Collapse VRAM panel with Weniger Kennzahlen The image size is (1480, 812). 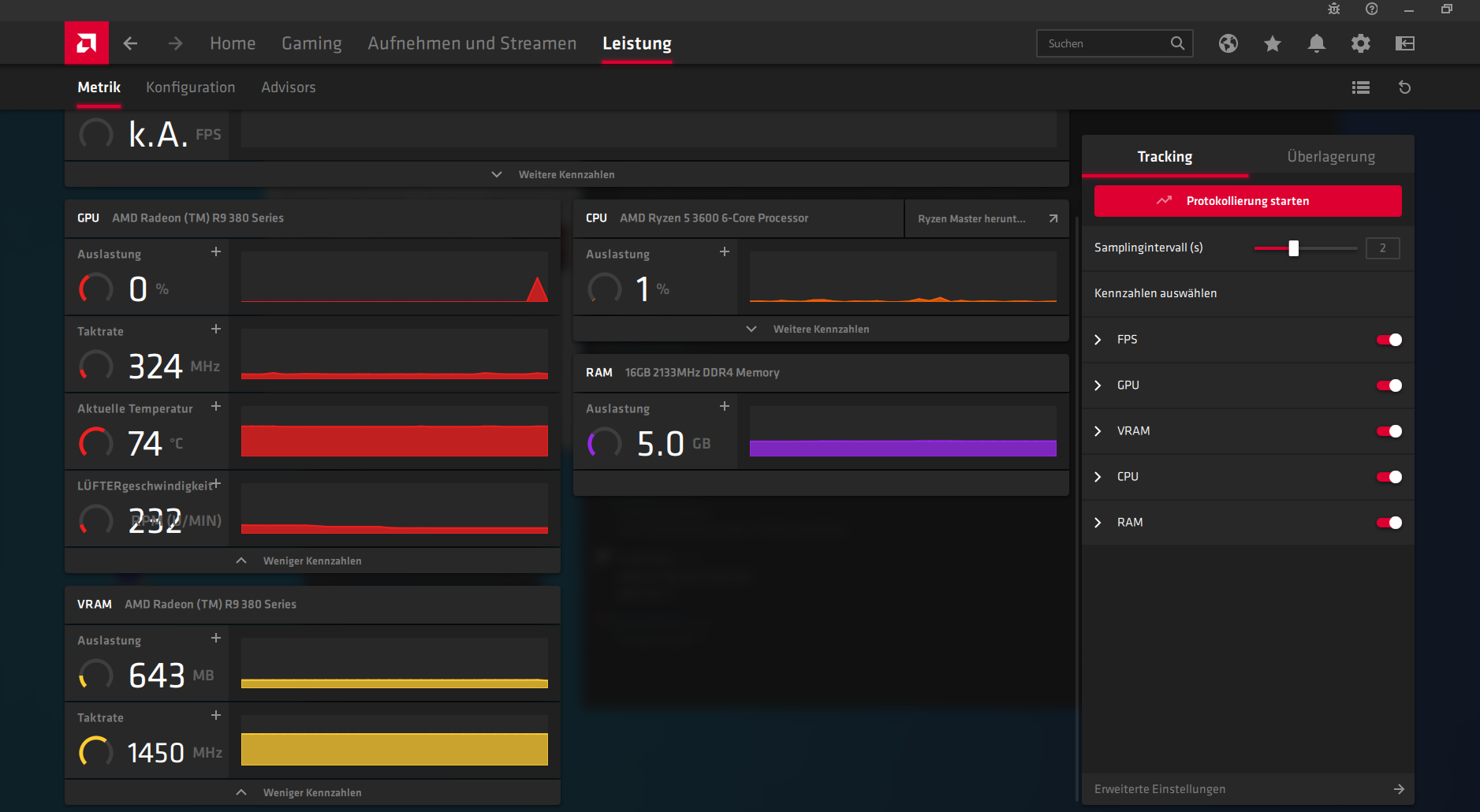pyautogui.click(x=312, y=792)
